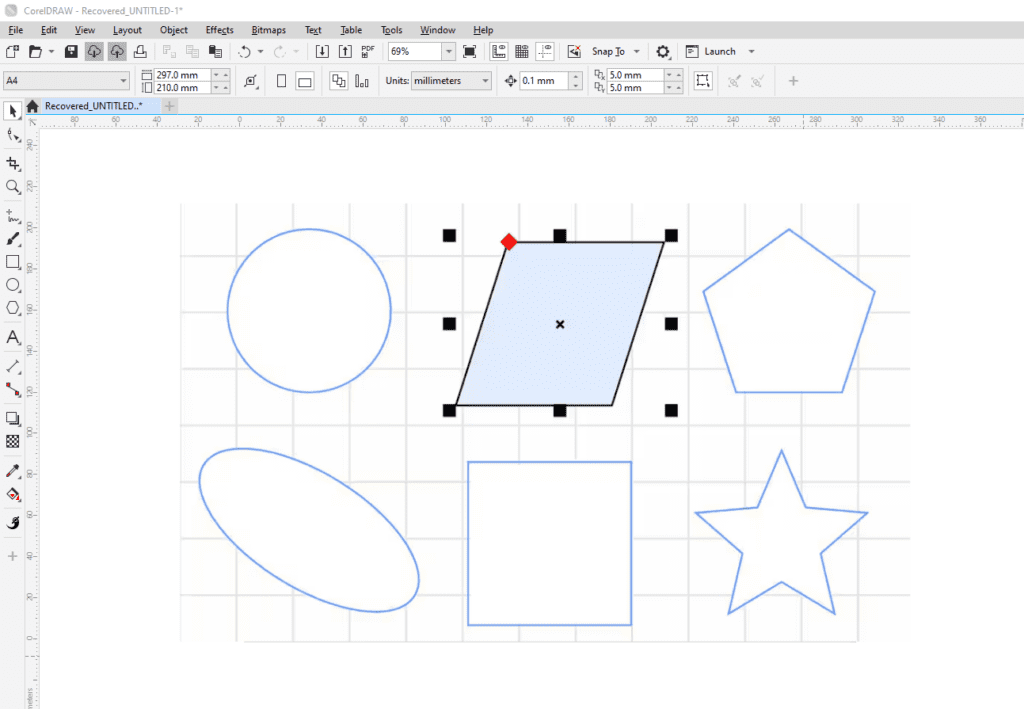Select the Transparency checkerboard tool
1024x709 pixels.
point(13,441)
